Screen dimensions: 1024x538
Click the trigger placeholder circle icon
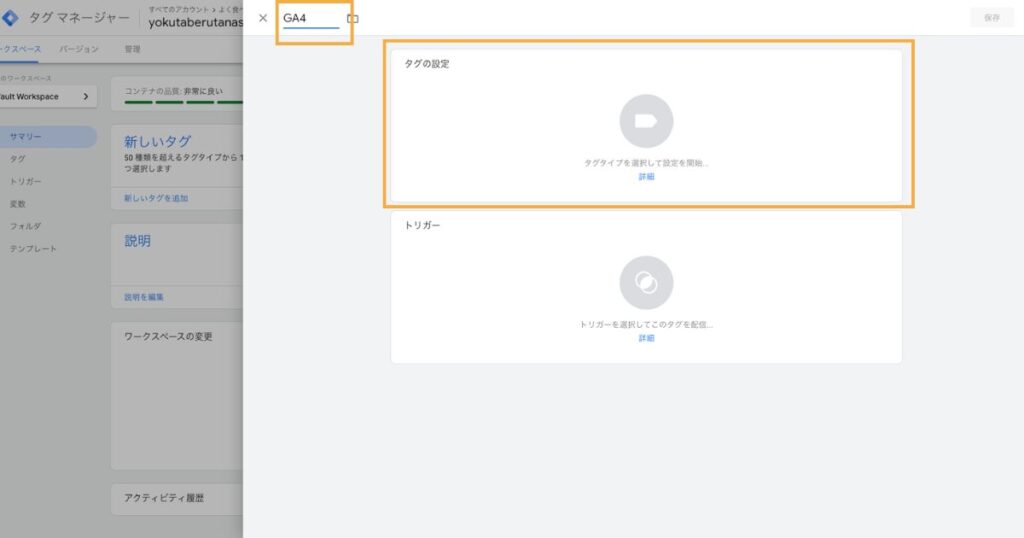[646, 283]
